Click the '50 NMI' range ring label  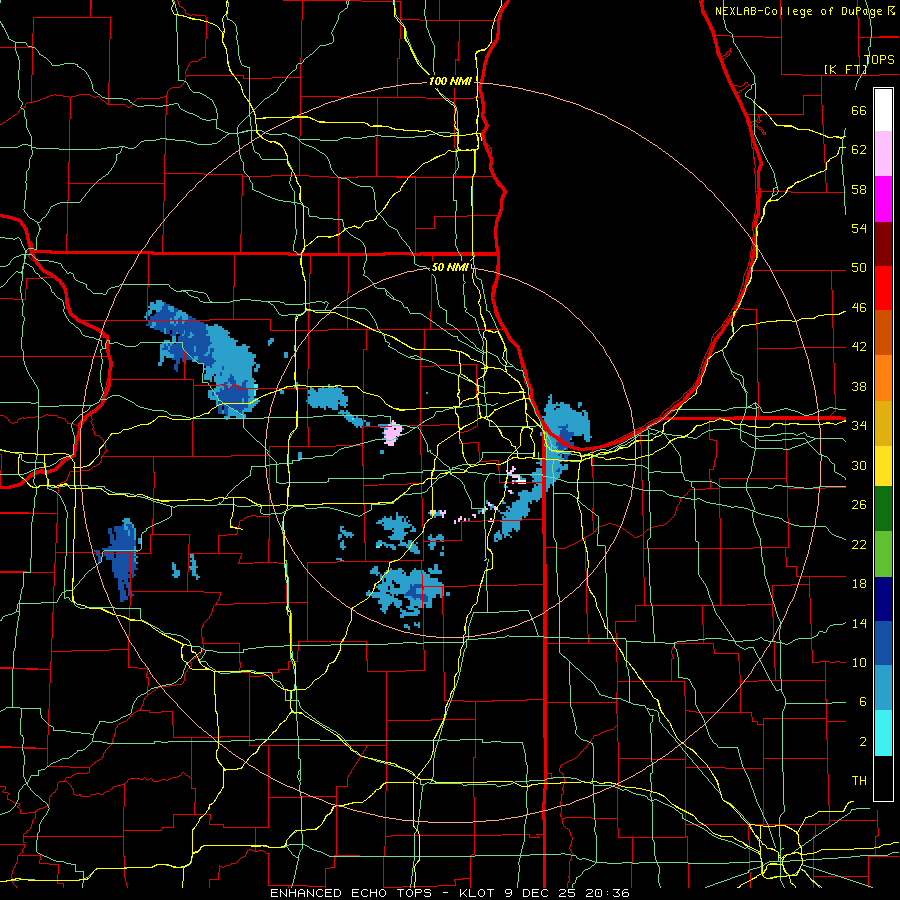click(x=450, y=267)
